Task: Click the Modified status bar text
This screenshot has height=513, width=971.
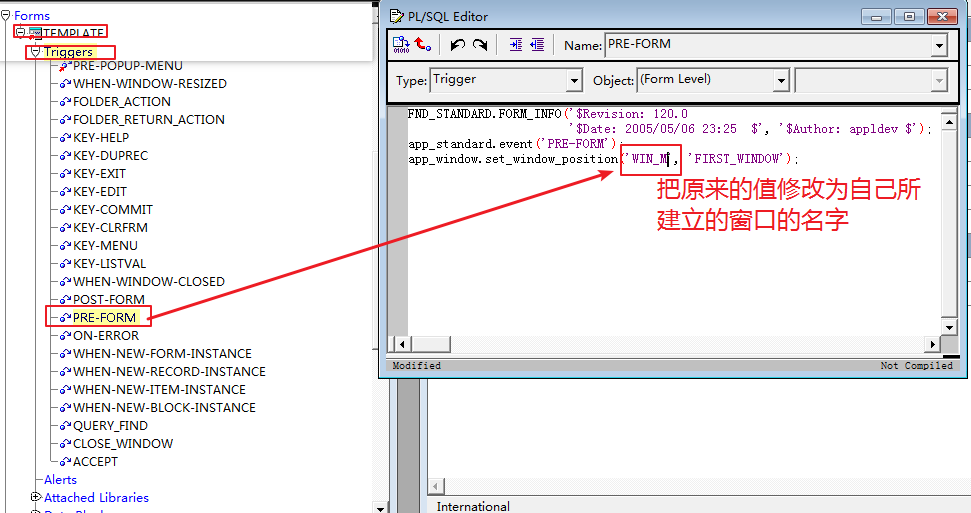Action: click(x=417, y=366)
